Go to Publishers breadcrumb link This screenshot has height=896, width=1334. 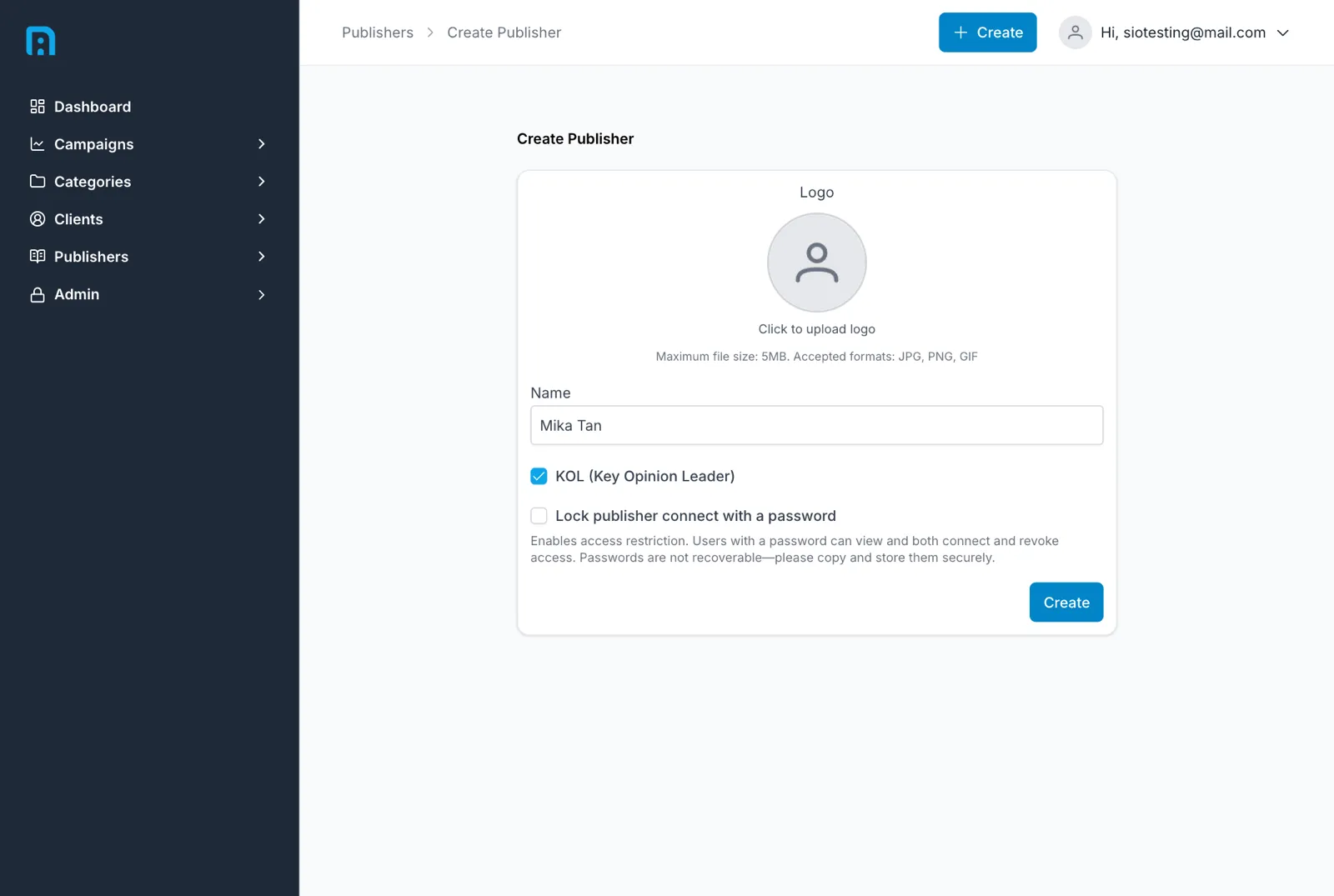pos(378,33)
